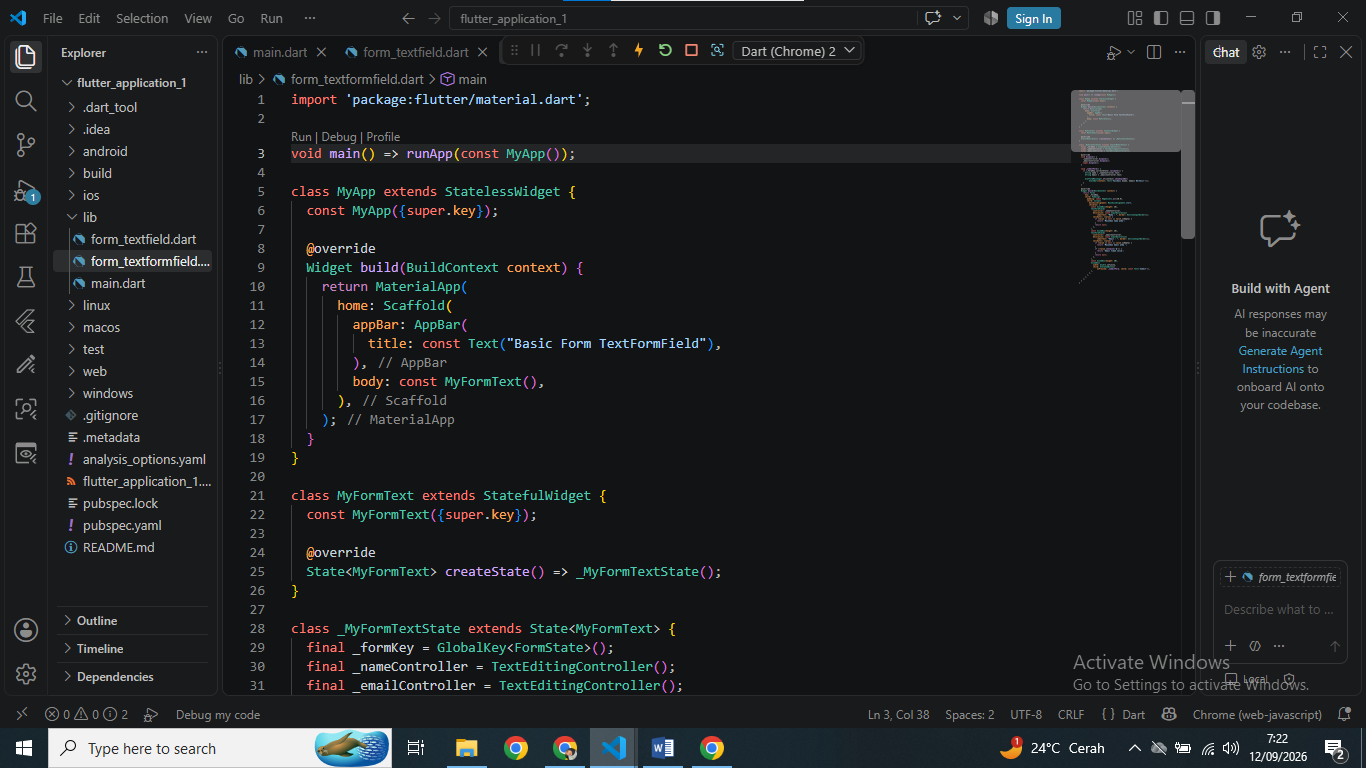Open the Flutter sidebar icon
The image size is (1366, 768).
pos(26,321)
